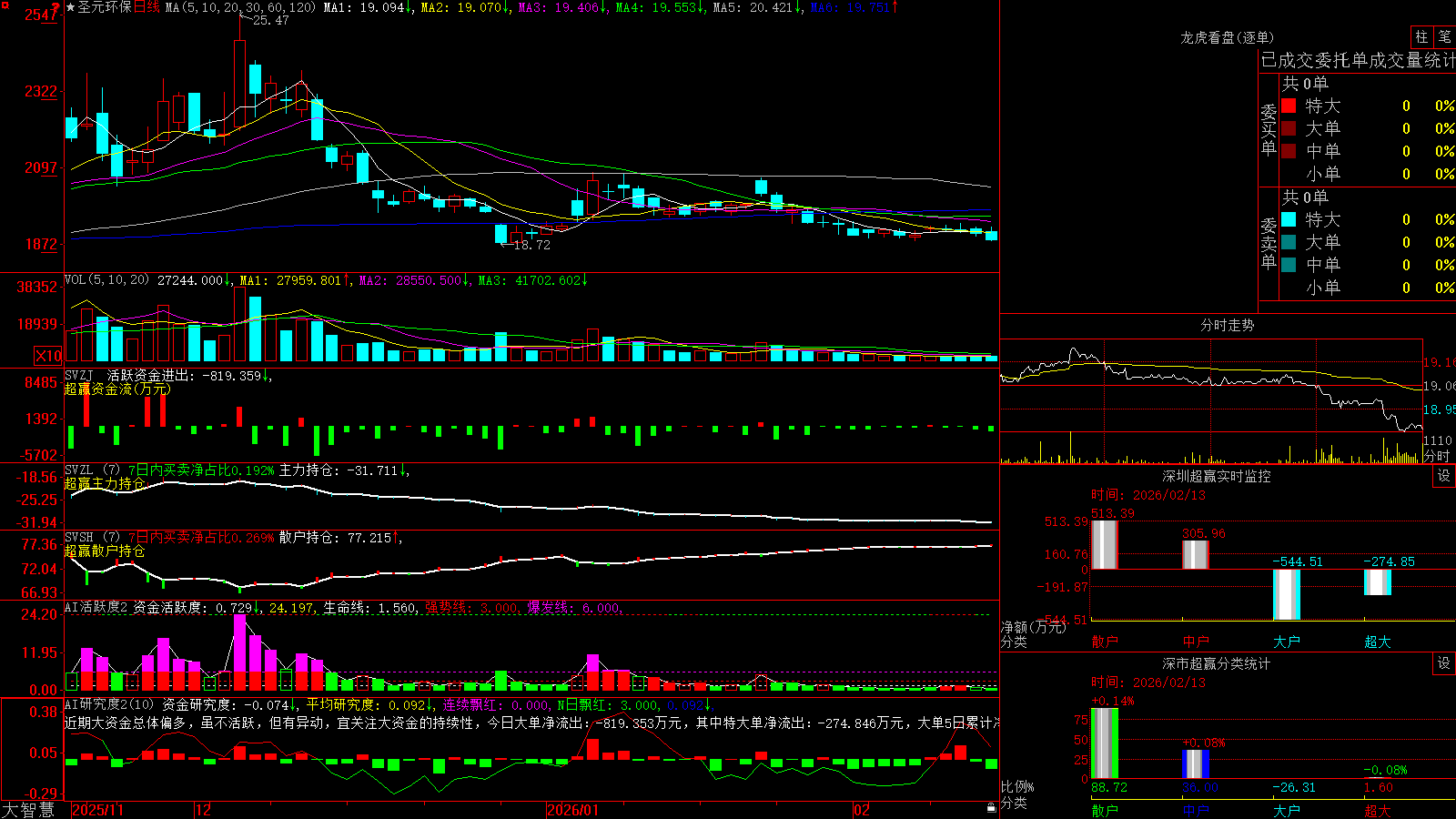The width and height of the screenshot is (1456, 819).
Task: Click the 超赢资金流(万元) label
Action: (x=117, y=389)
